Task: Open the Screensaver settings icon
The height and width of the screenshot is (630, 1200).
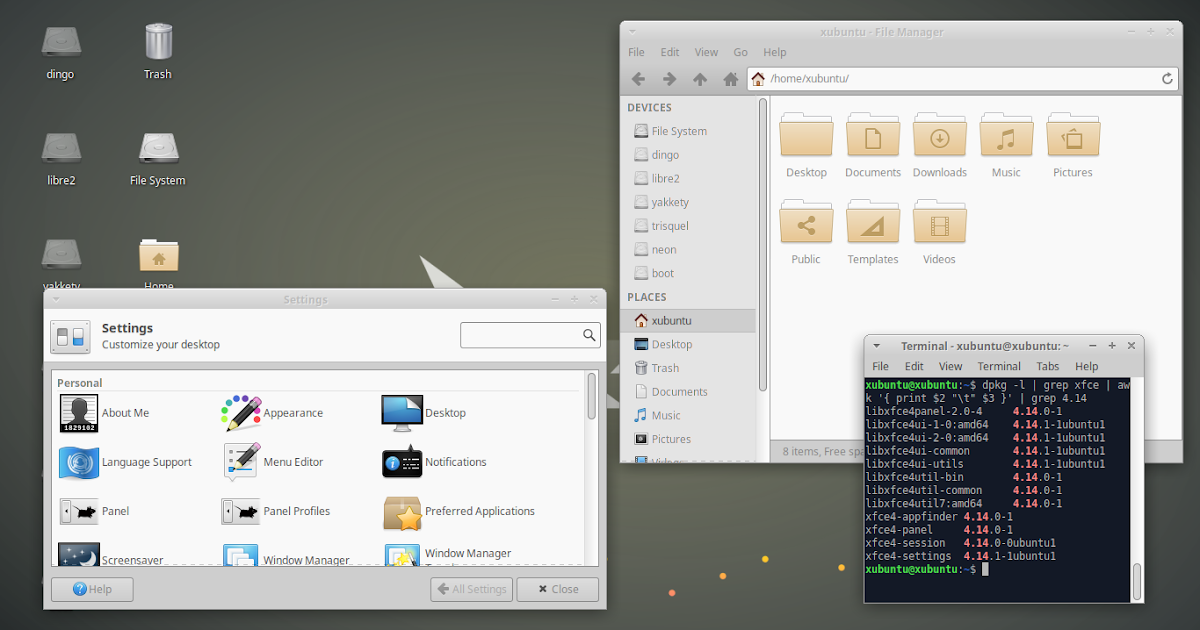Action: (78, 556)
